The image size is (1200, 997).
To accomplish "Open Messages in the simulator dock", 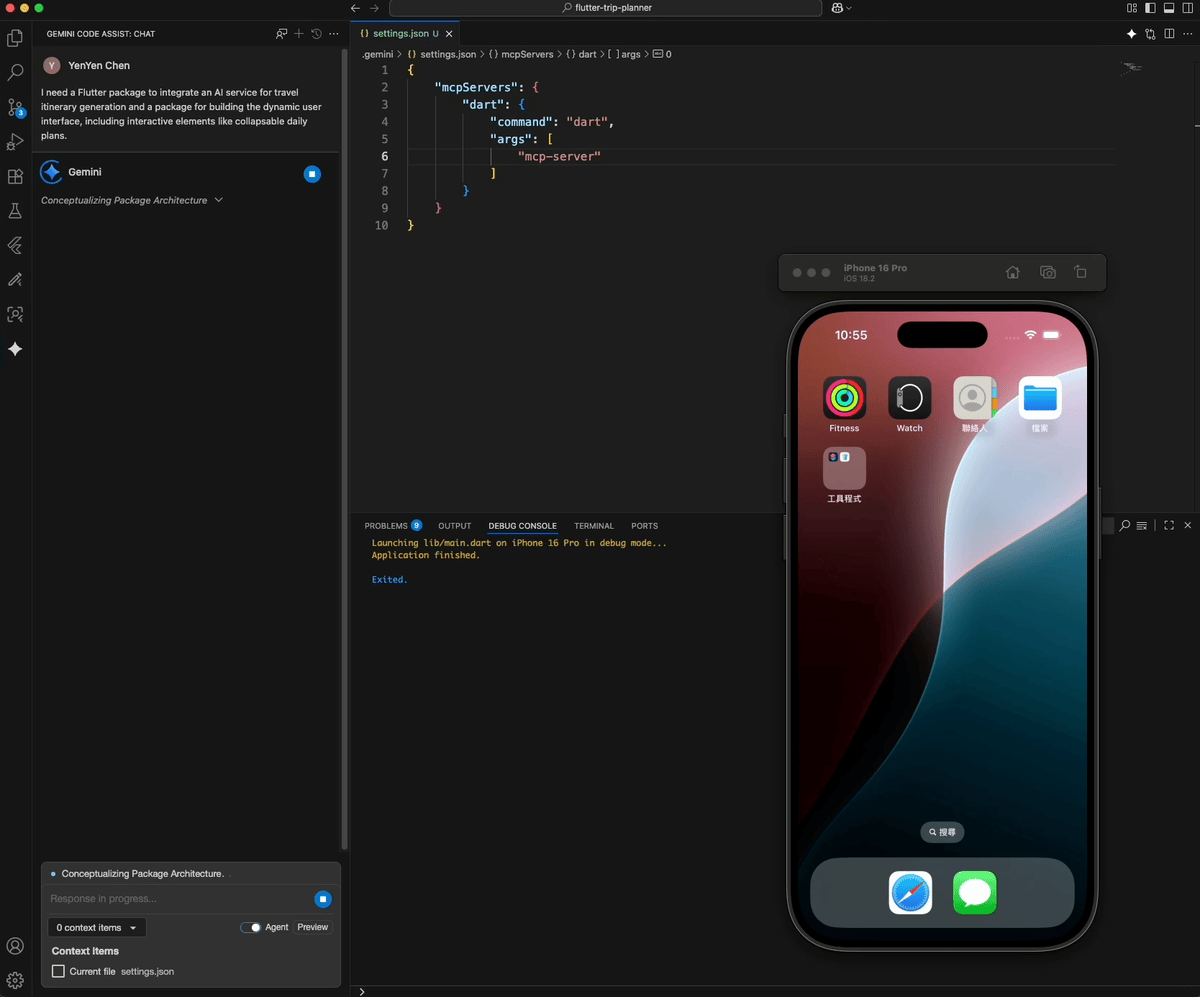I will [975, 892].
